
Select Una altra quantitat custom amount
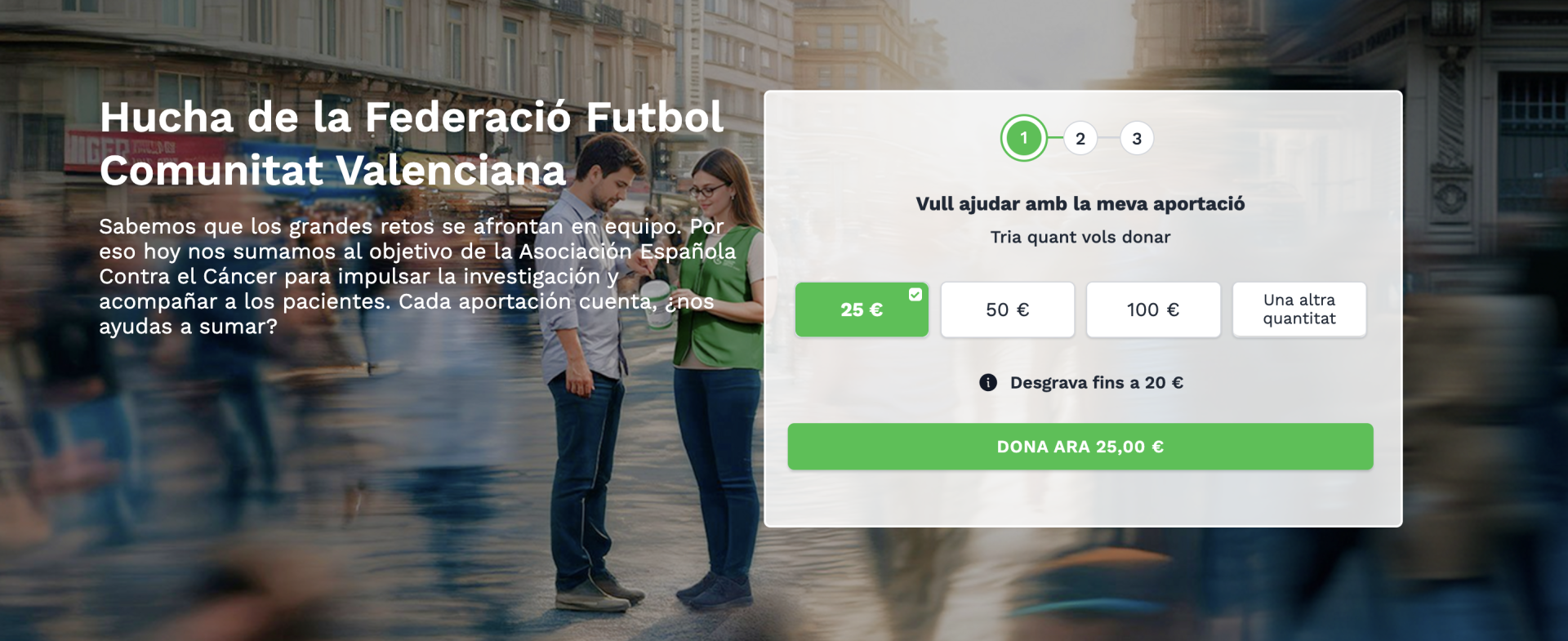(x=1299, y=309)
